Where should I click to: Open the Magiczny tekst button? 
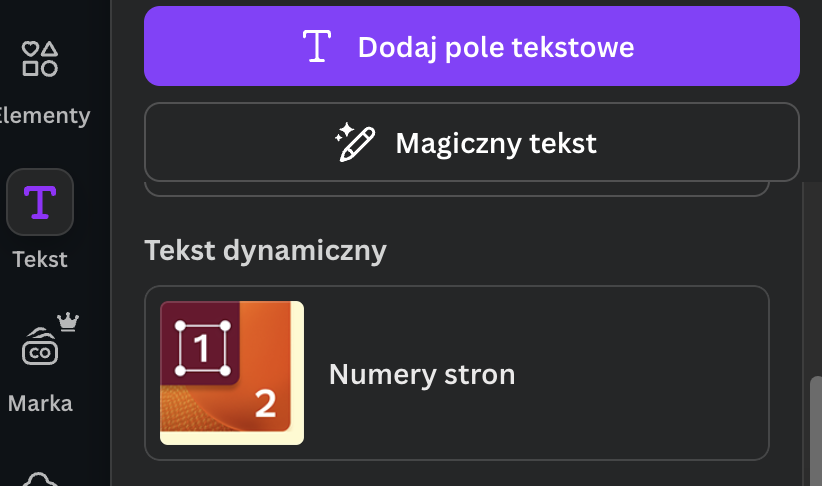pyautogui.click(x=472, y=142)
